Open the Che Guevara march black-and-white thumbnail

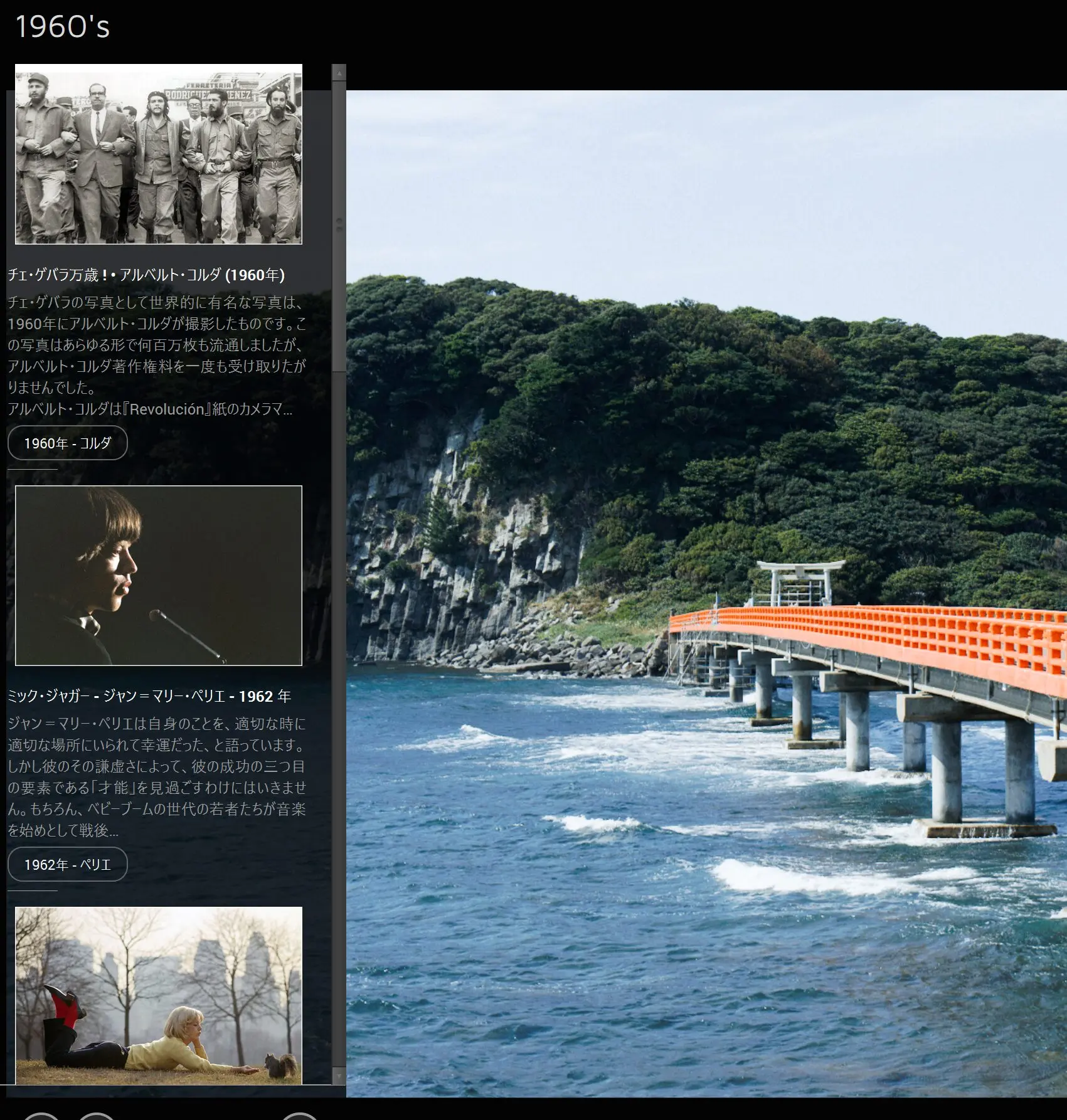[159, 154]
